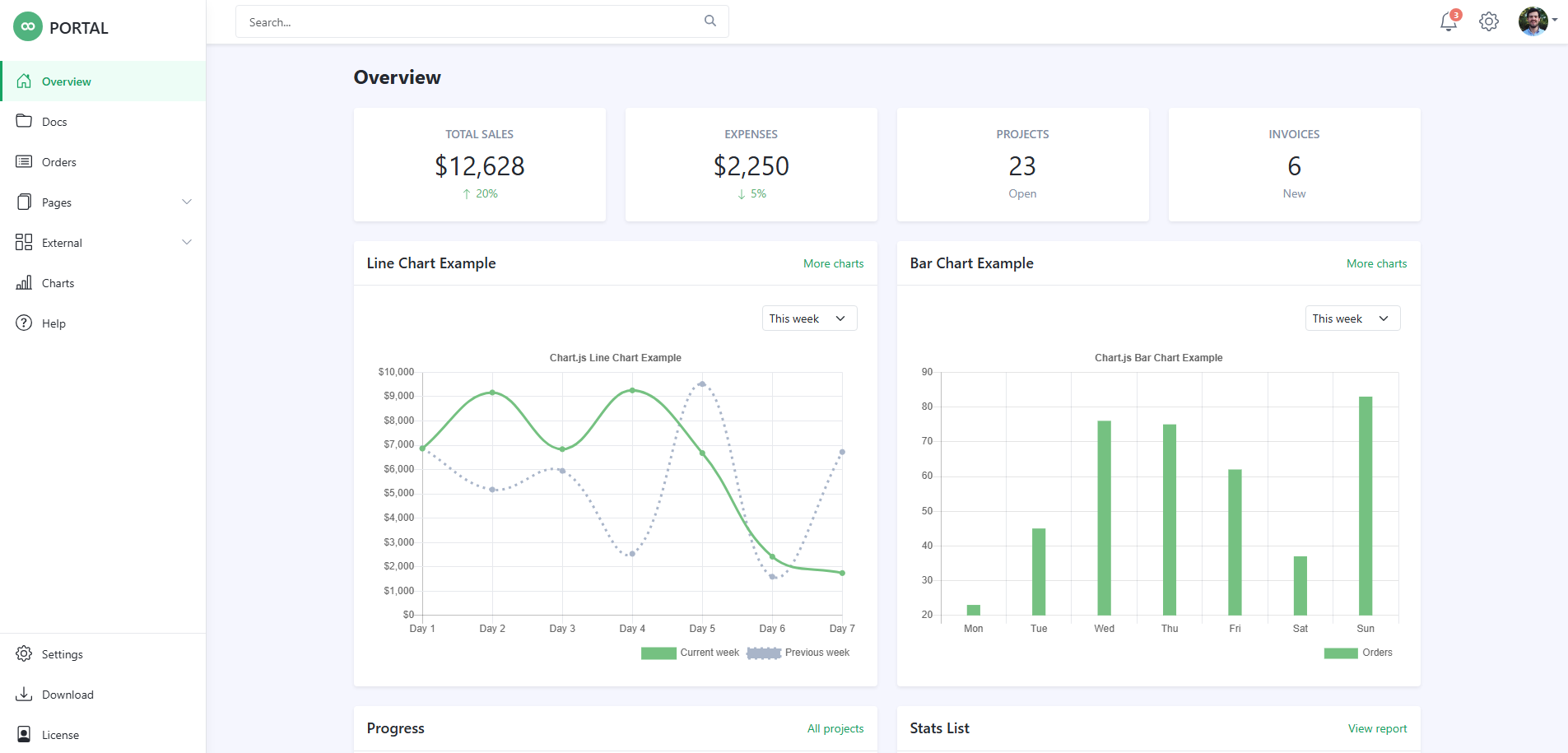Click the Download label in sidebar
This screenshot has height=753, width=1568.
[x=67, y=695]
